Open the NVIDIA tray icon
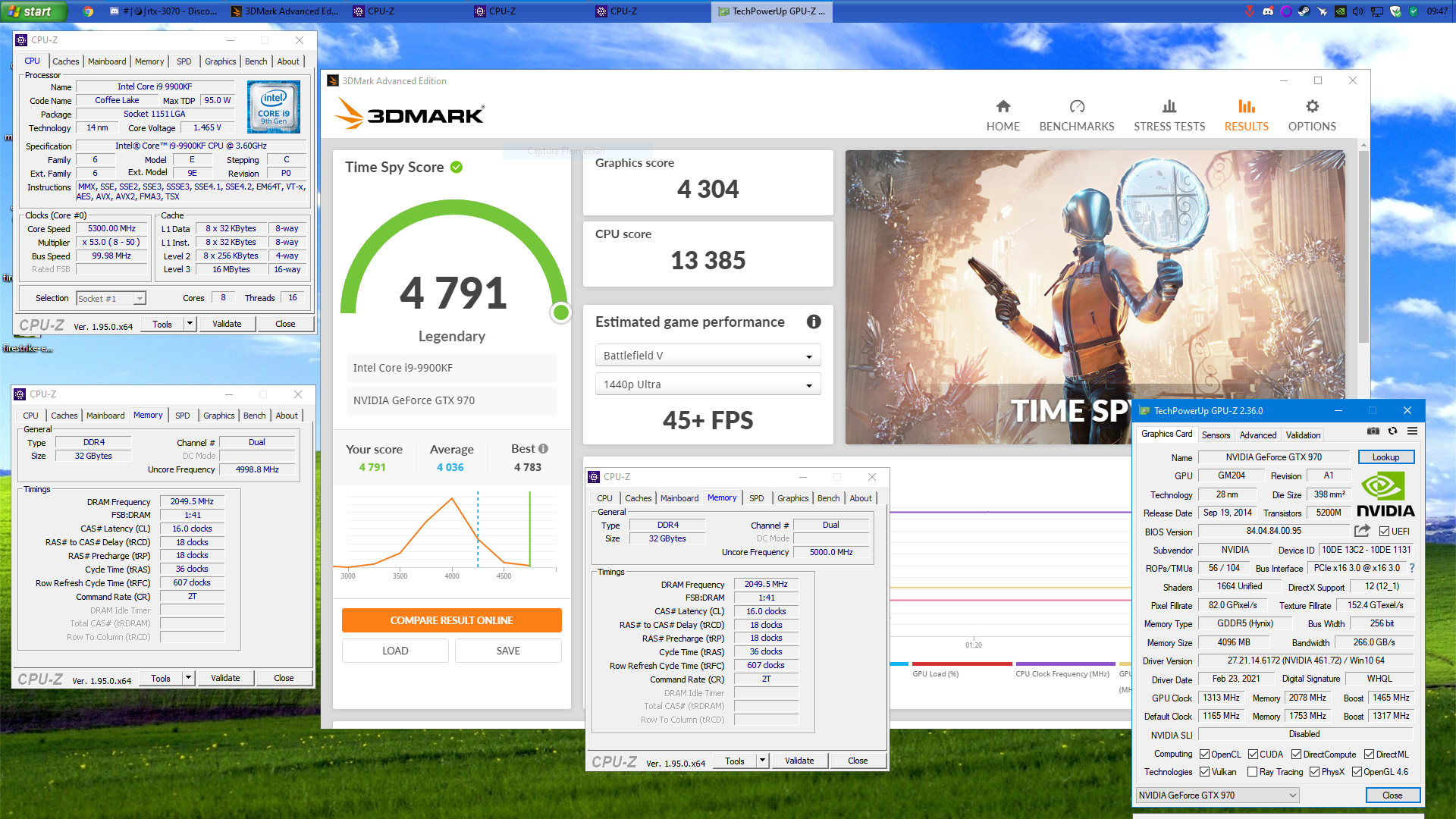The width and height of the screenshot is (1456, 819). click(x=1340, y=11)
